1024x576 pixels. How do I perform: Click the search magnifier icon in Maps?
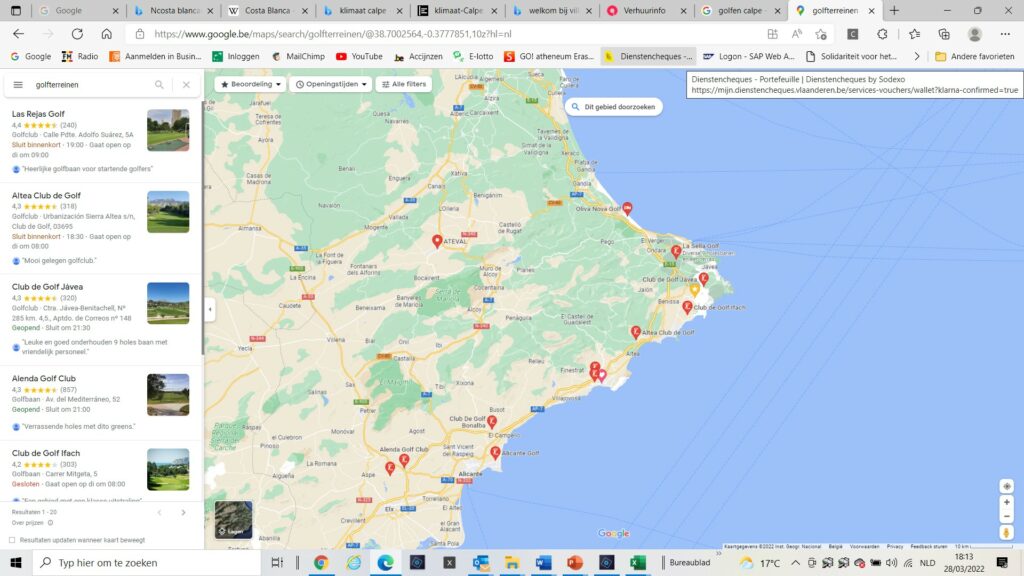pos(159,85)
